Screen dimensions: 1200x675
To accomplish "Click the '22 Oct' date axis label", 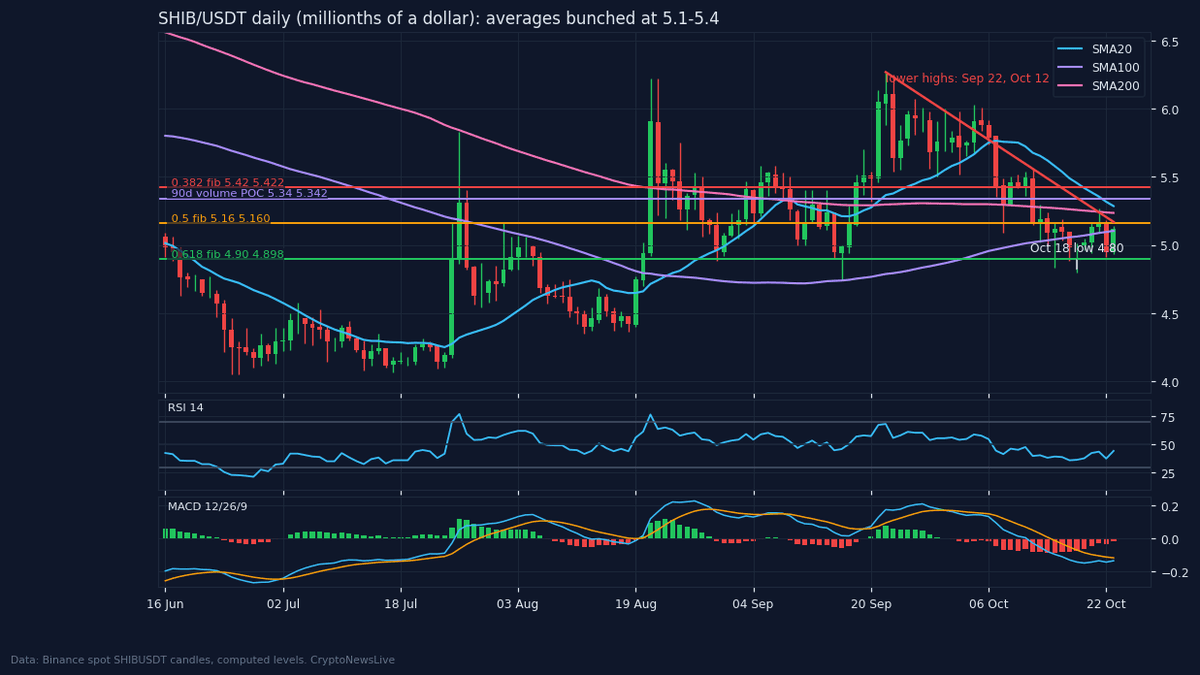I will click(1106, 604).
